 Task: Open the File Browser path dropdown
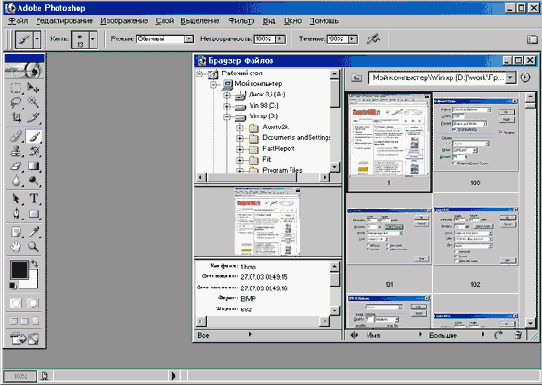pyautogui.click(x=511, y=77)
